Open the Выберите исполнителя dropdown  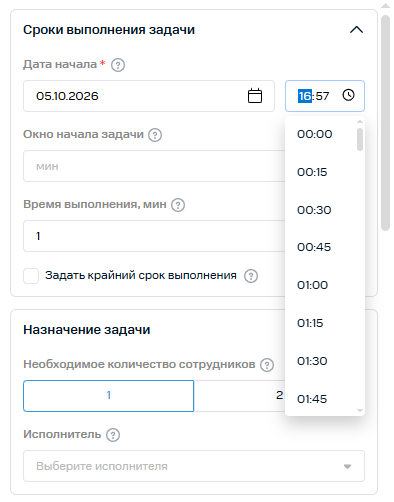(194, 466)
